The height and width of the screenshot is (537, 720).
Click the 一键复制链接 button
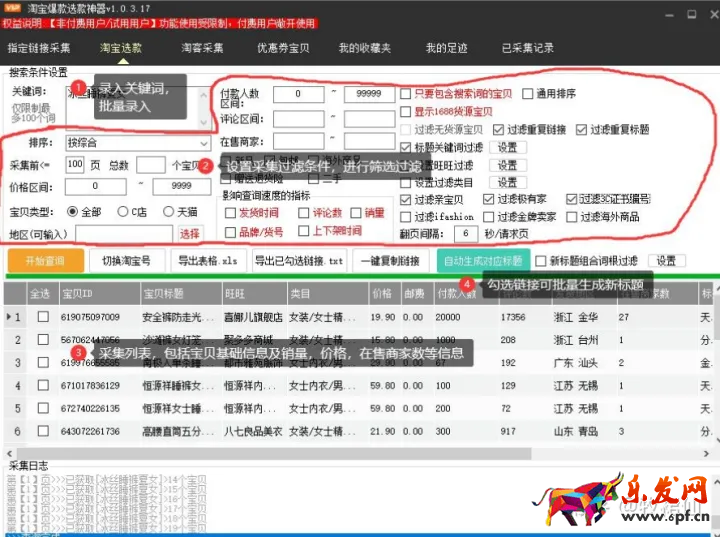(391, 261)
